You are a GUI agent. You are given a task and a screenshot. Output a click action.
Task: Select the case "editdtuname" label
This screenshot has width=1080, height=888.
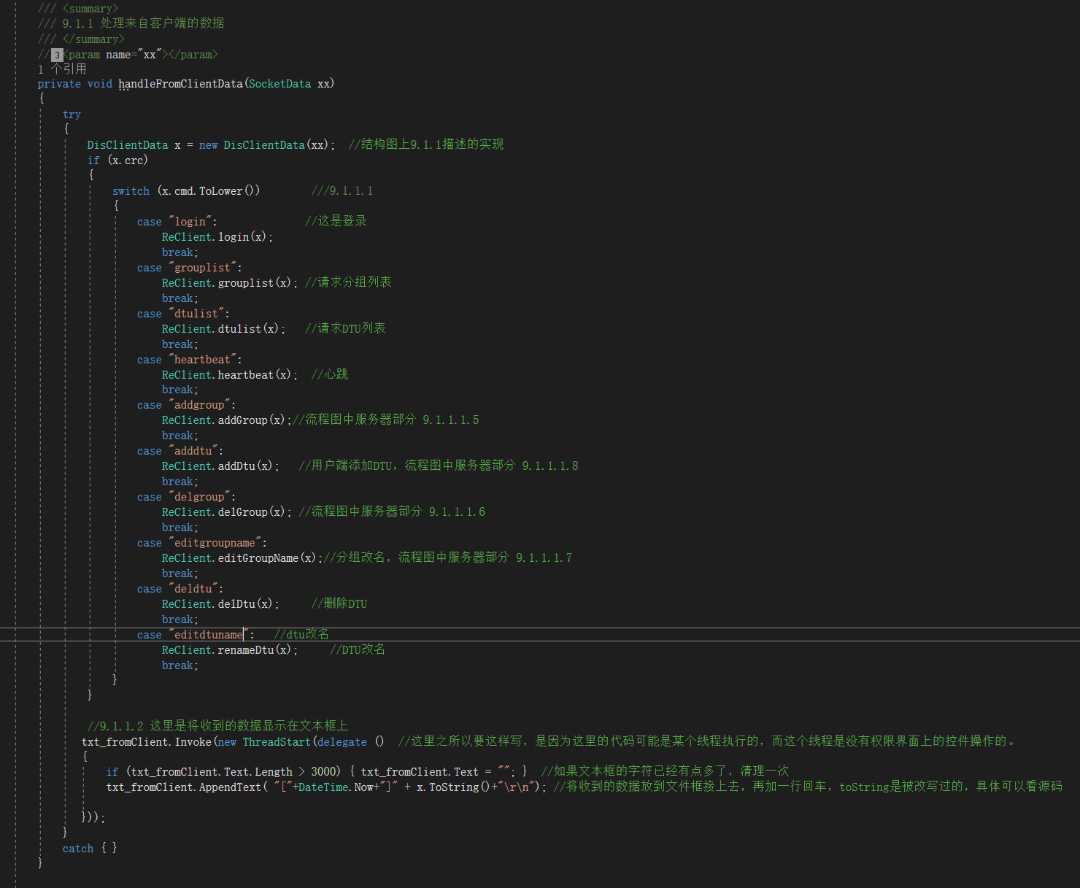click(x=196, y=635)
